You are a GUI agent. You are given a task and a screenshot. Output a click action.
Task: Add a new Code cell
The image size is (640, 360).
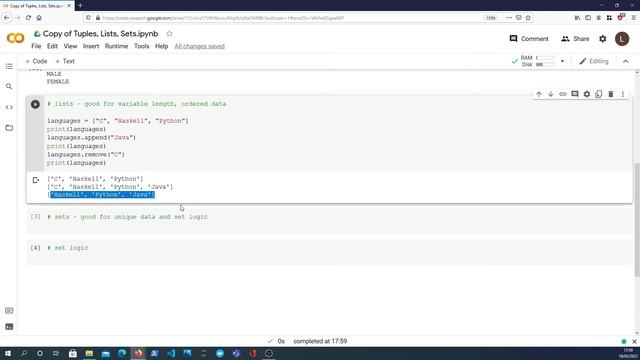click(x=36, y=61)
